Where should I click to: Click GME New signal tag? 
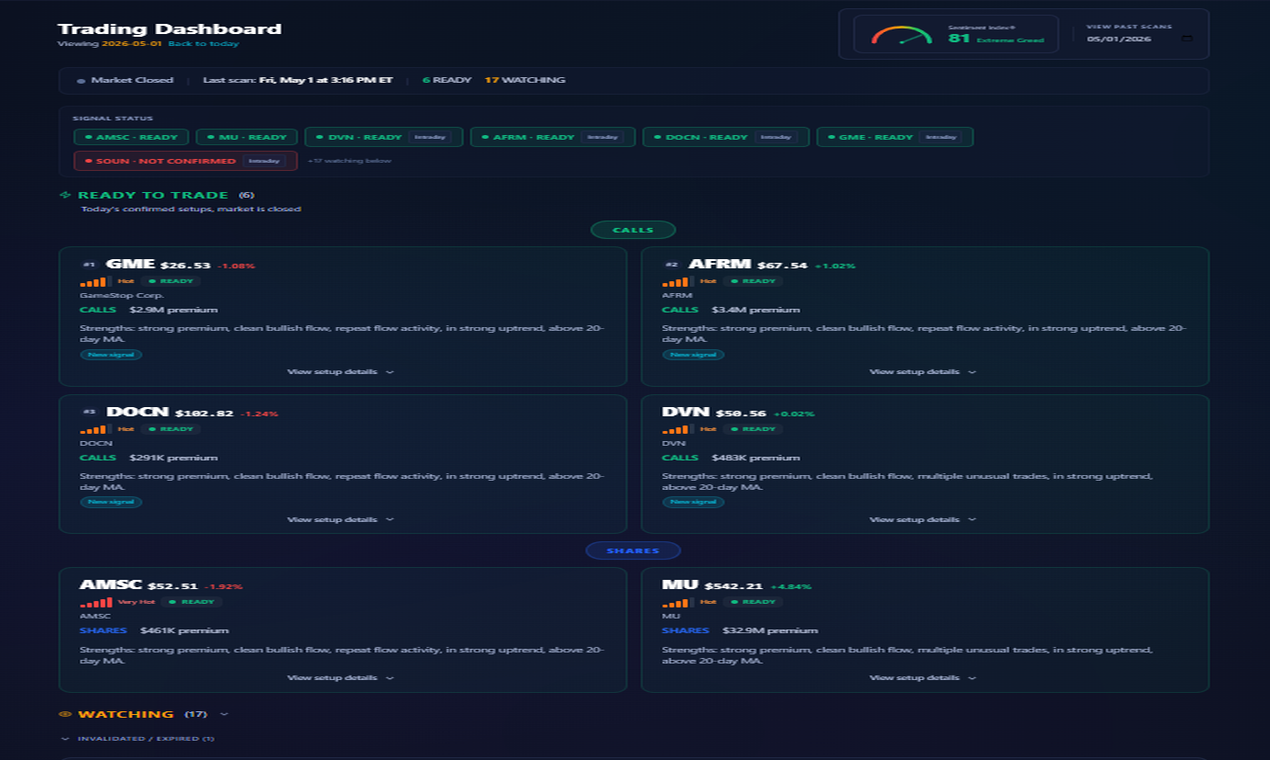click(x=111, y=355)
